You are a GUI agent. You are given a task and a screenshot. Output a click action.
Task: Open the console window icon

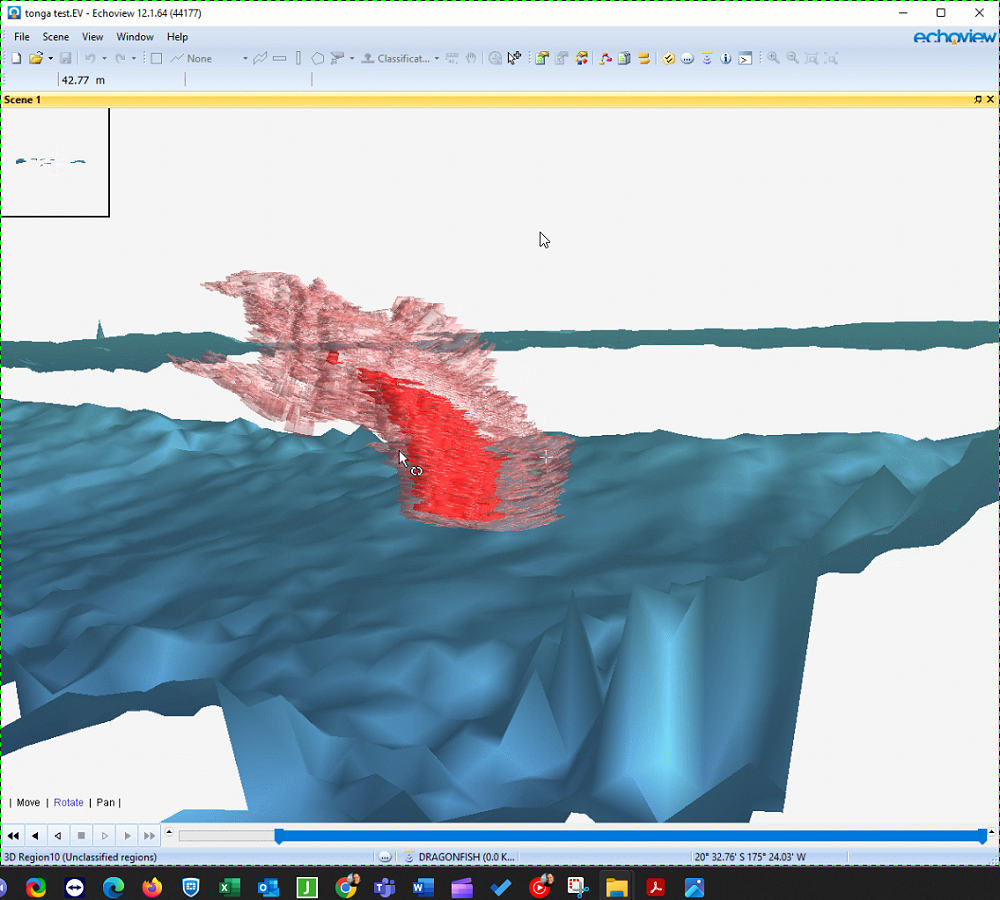[745, 58]
